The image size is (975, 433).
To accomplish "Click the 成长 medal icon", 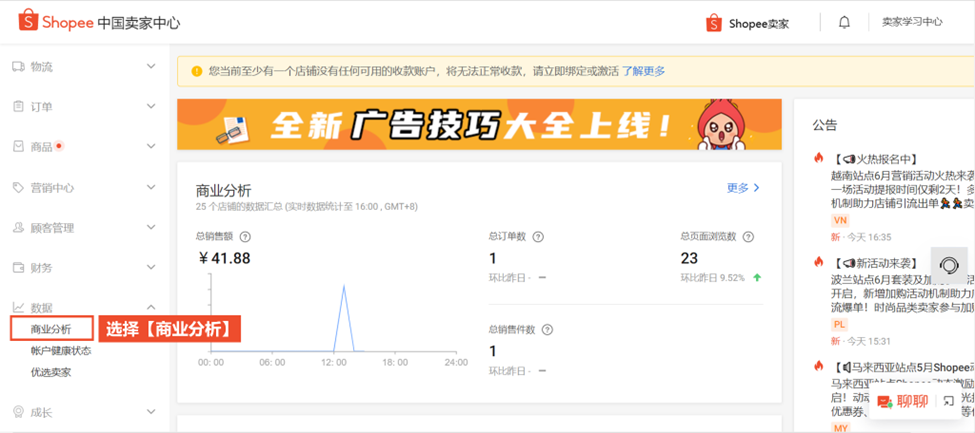I will pyautogui.click(x=19, y=412).
